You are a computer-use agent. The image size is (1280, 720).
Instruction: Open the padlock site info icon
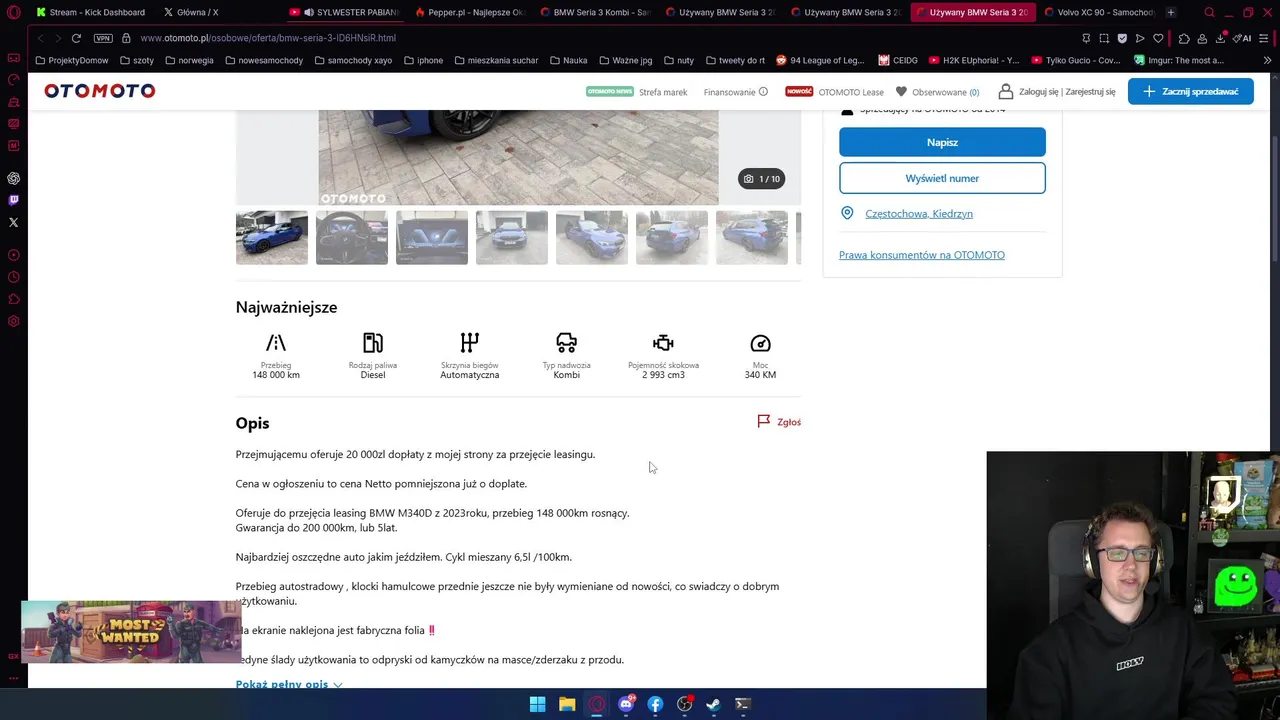(x=126, y=38)
